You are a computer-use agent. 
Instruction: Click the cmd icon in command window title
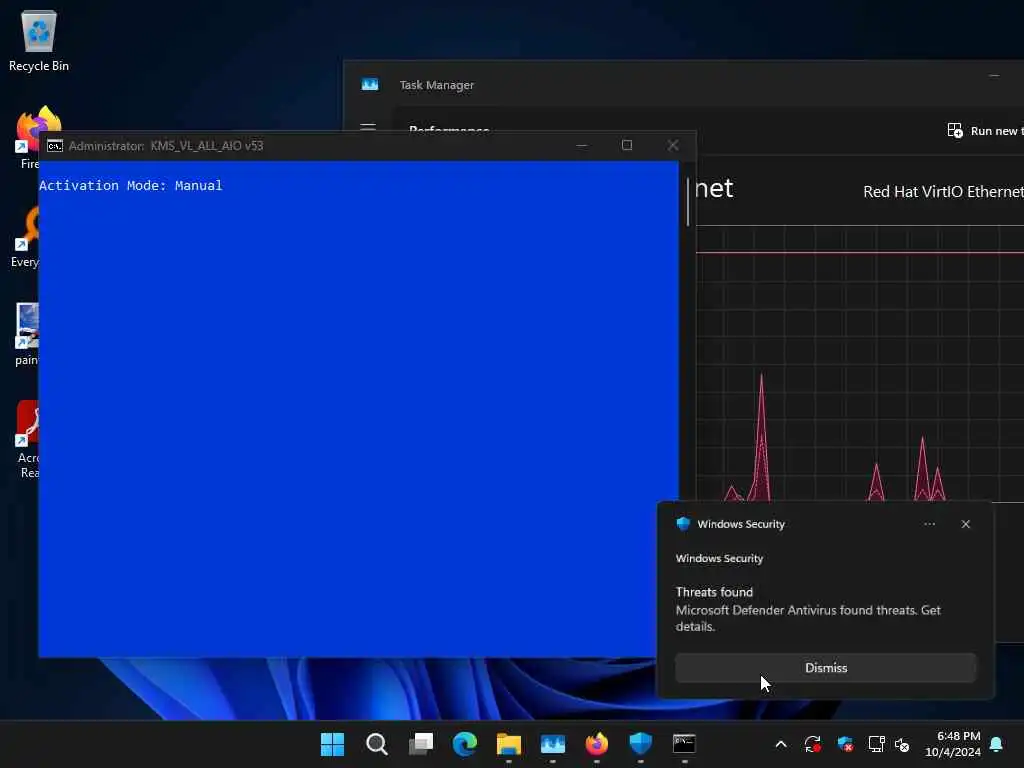(55, 146)
